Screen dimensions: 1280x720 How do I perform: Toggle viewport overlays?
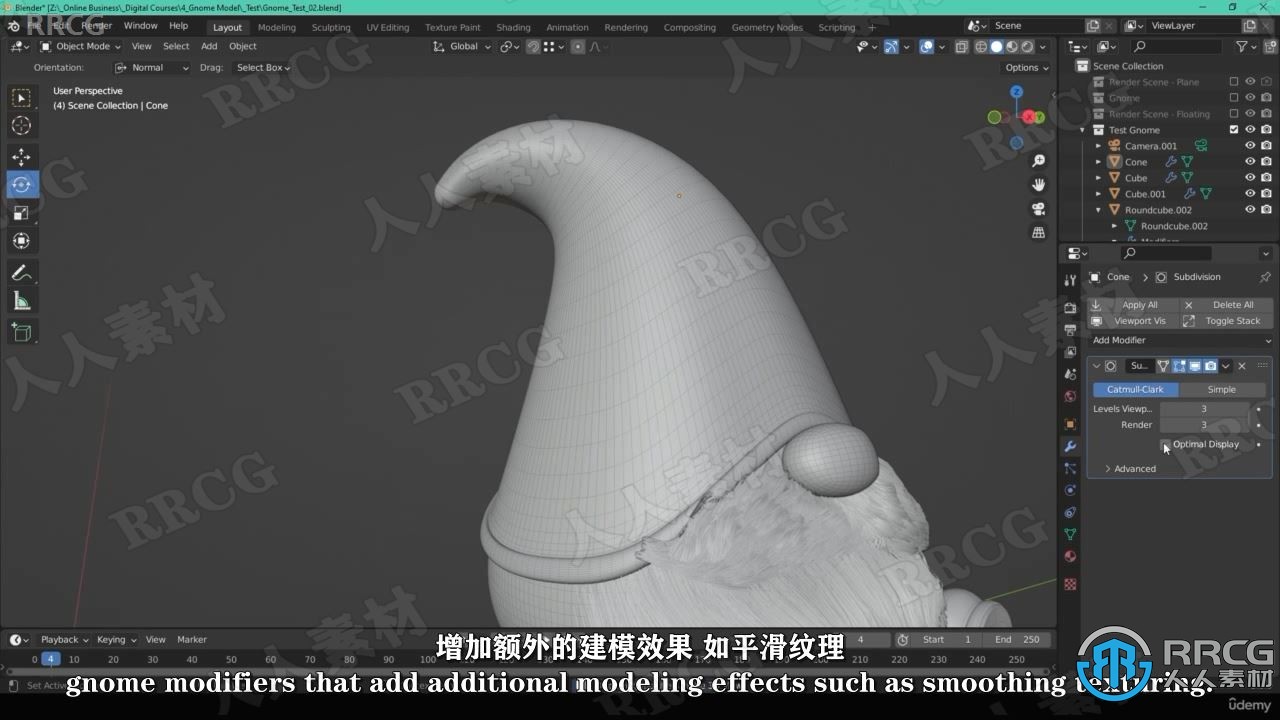click(x=926, y=47)
